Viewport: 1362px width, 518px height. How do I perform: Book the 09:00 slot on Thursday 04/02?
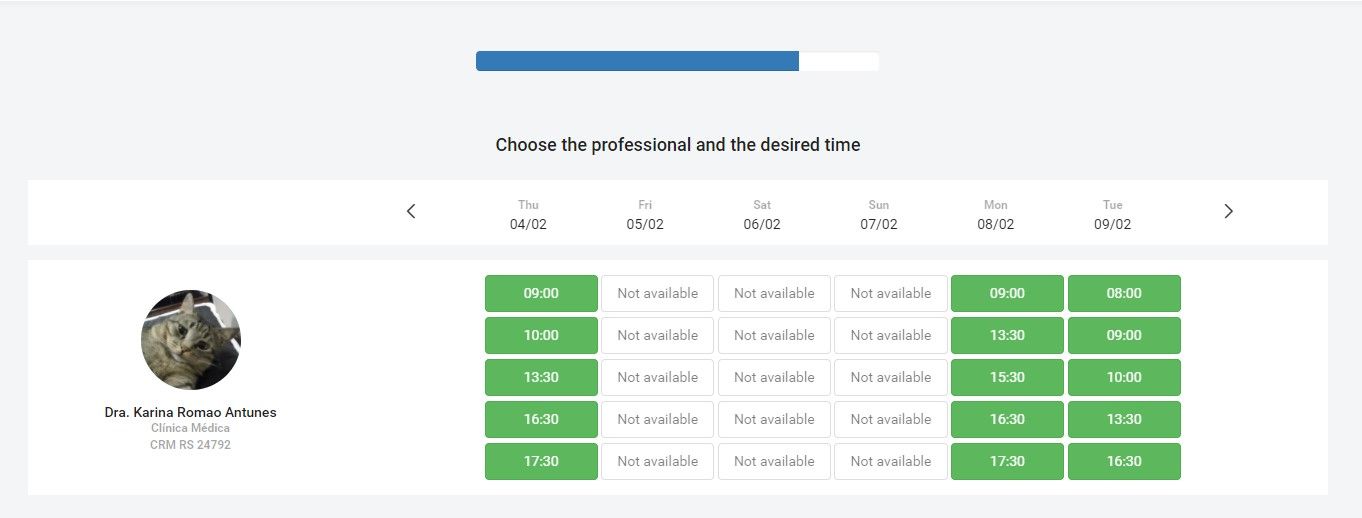(x=541, y=293)
